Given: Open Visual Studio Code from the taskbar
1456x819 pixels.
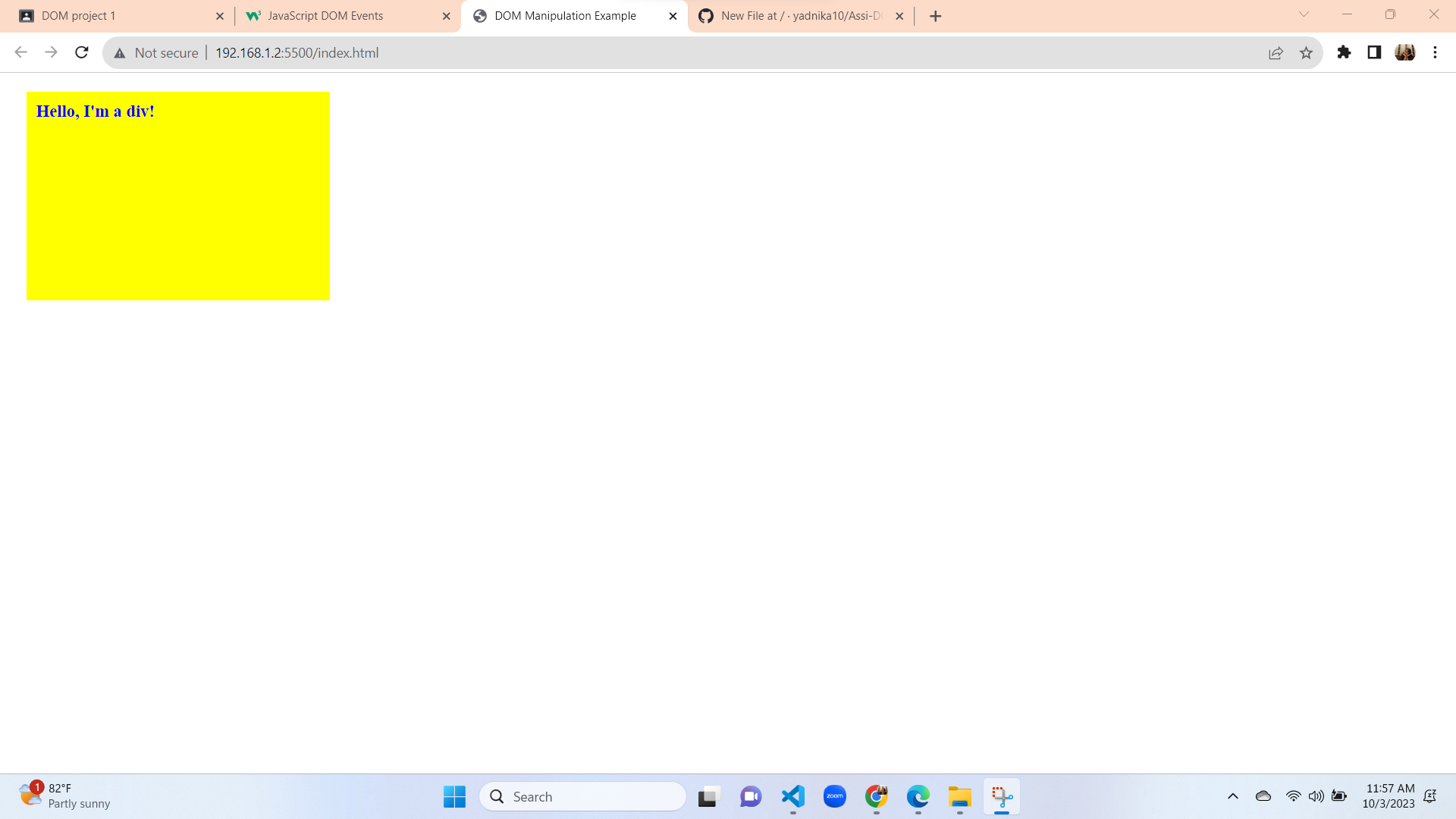Looking at the screenshot, I should point(792,796).
